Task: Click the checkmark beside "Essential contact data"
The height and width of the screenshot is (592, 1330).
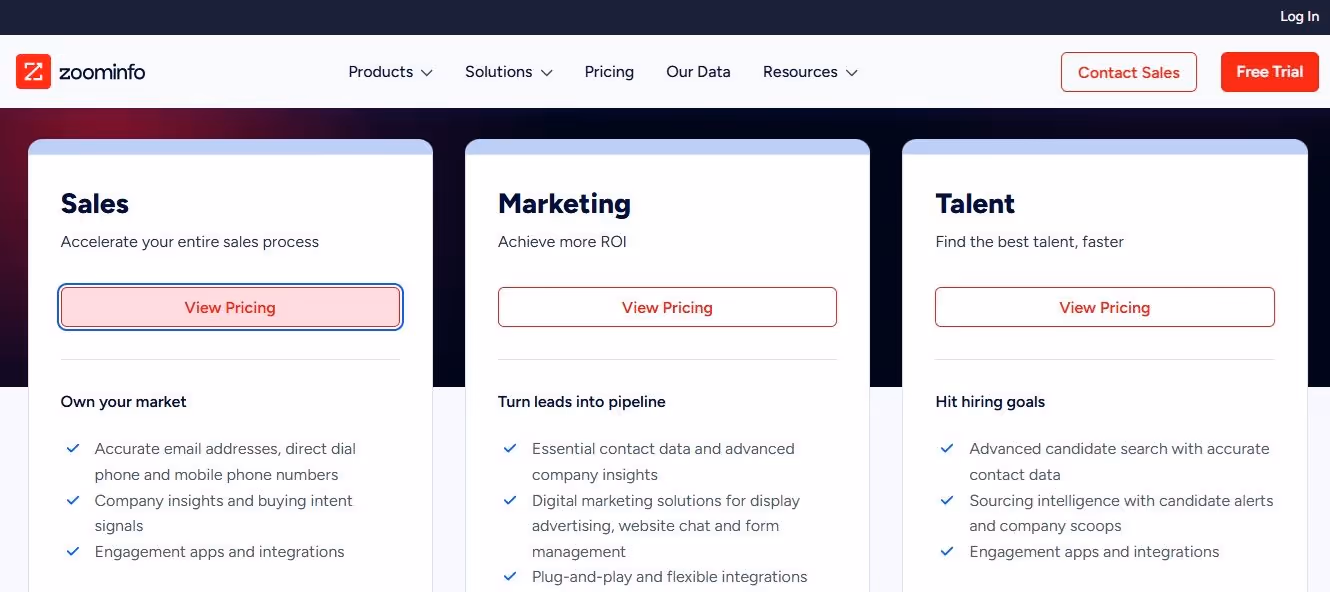Action: [x=510, y=448]
